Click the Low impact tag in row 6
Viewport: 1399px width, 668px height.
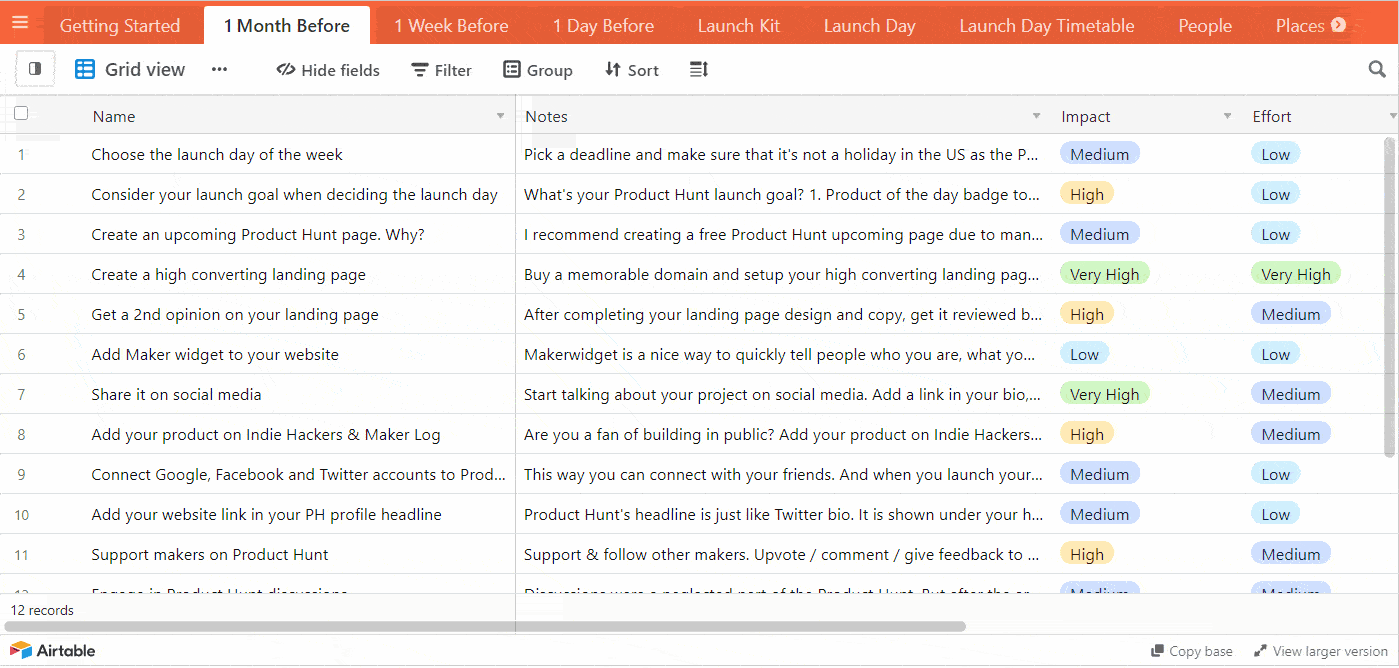(1084, 354)
